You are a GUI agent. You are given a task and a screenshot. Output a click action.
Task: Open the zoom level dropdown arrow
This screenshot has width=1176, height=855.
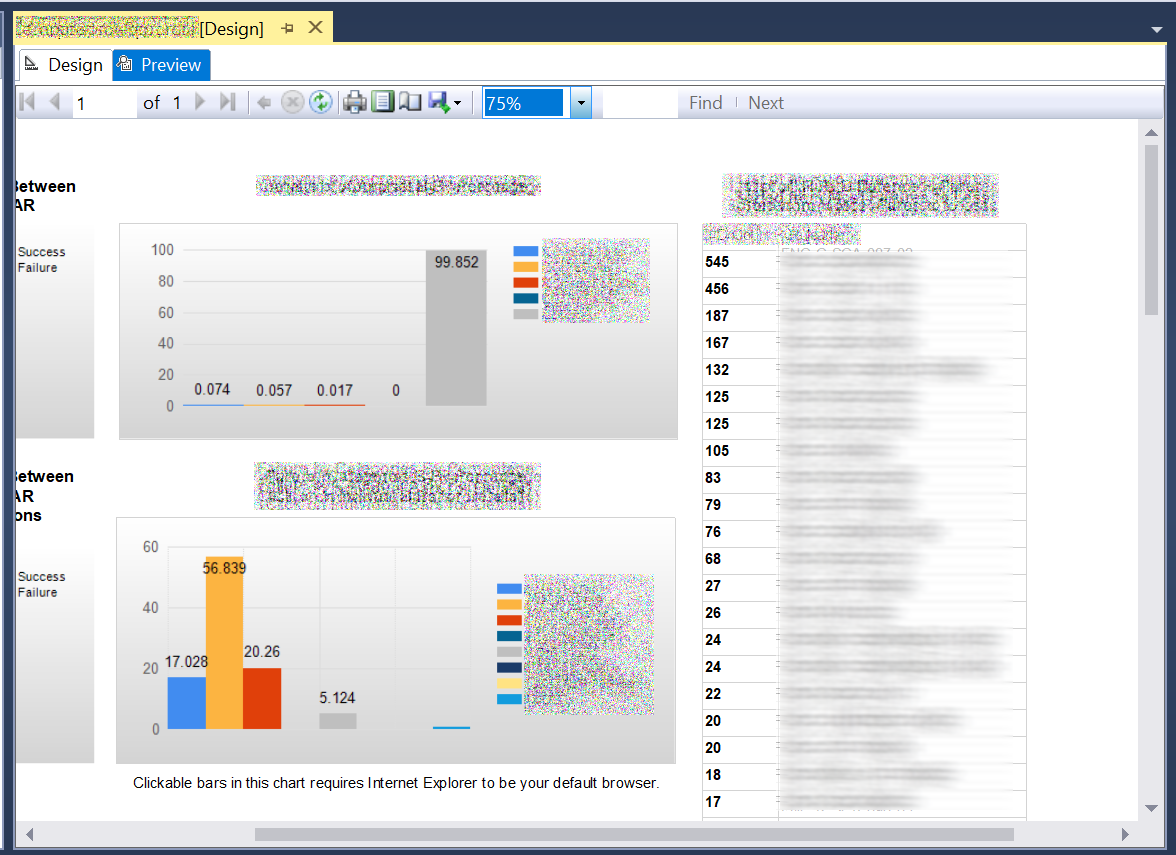click(581, 103)
